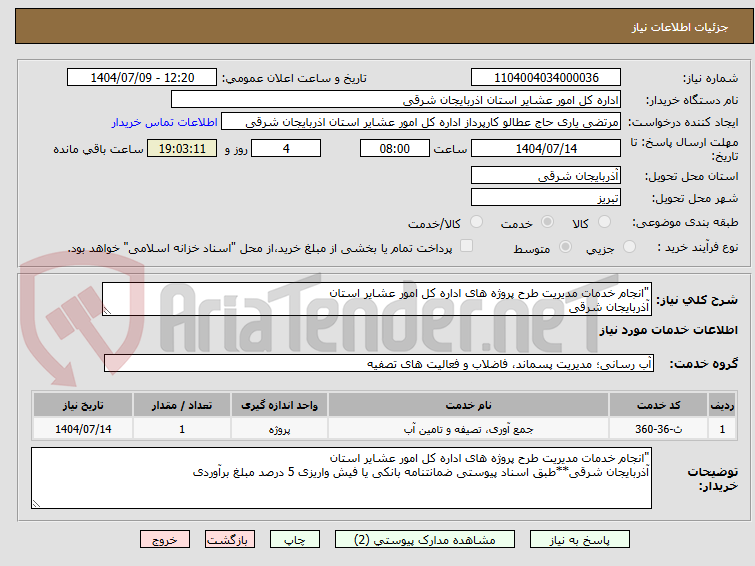755x566 pixels.
Task: Click the ردیف column header
Action: [722, 405]
